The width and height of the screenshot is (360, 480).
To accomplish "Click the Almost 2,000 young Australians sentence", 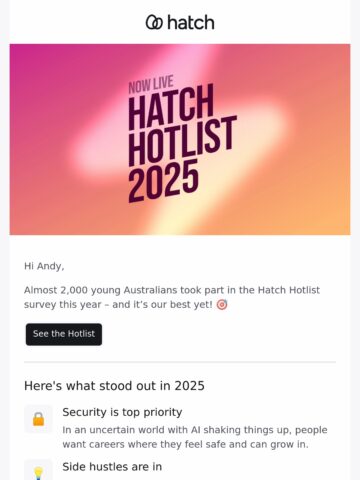I will tap(172, 290).
